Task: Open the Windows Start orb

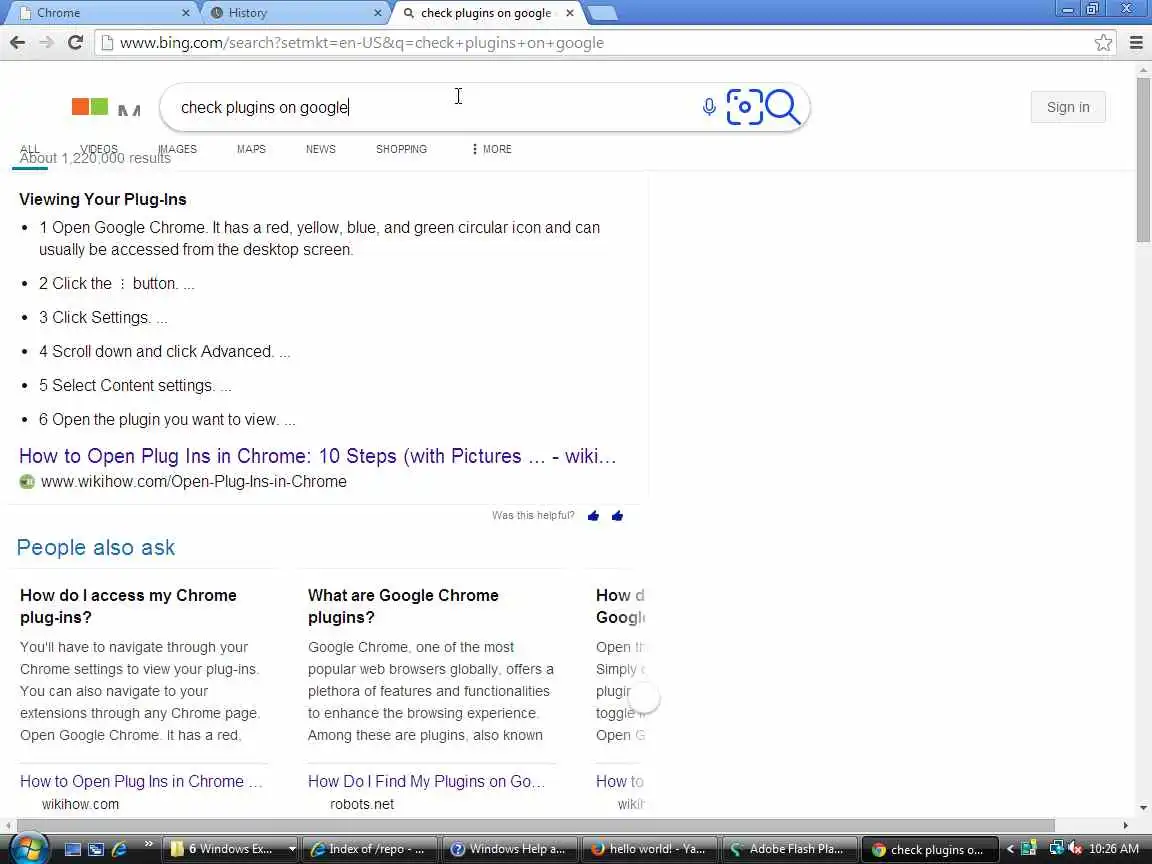Action: pyautogui.click(x=29, y=849)
